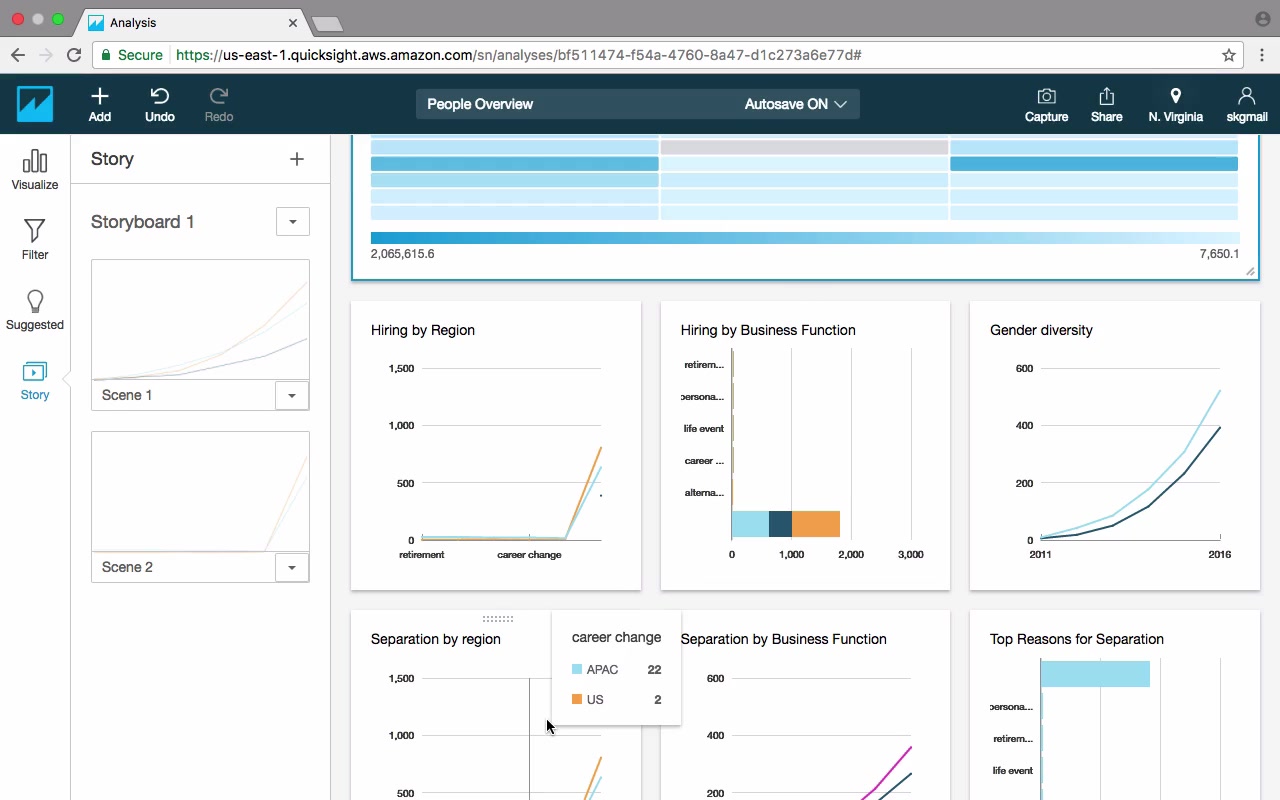Click the US color swatch in the tooltip
The height and width of the screenshot is (800, 1280).
point(577,700)
